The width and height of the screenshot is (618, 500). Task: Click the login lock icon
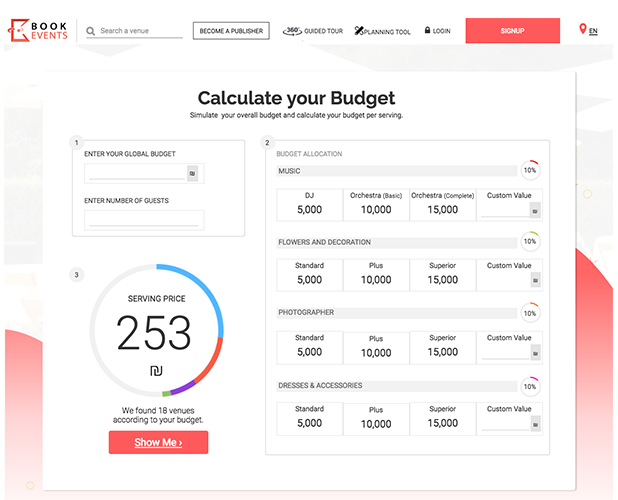pyautogui.click(x=427, y=30)
